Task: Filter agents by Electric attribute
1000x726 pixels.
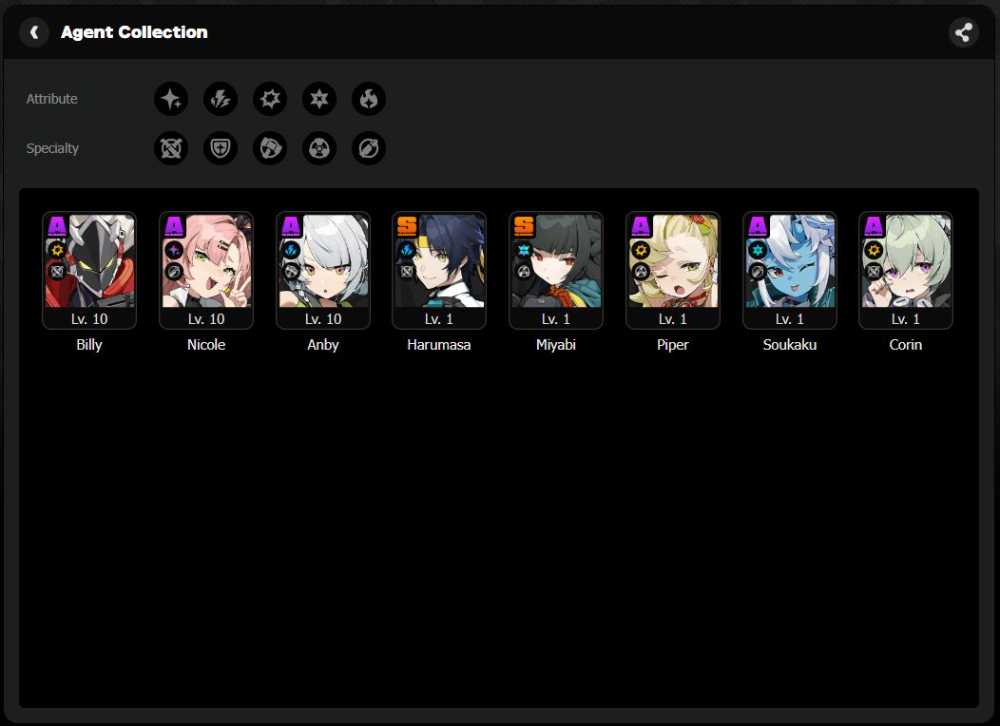Action: (x=220, y=99)
